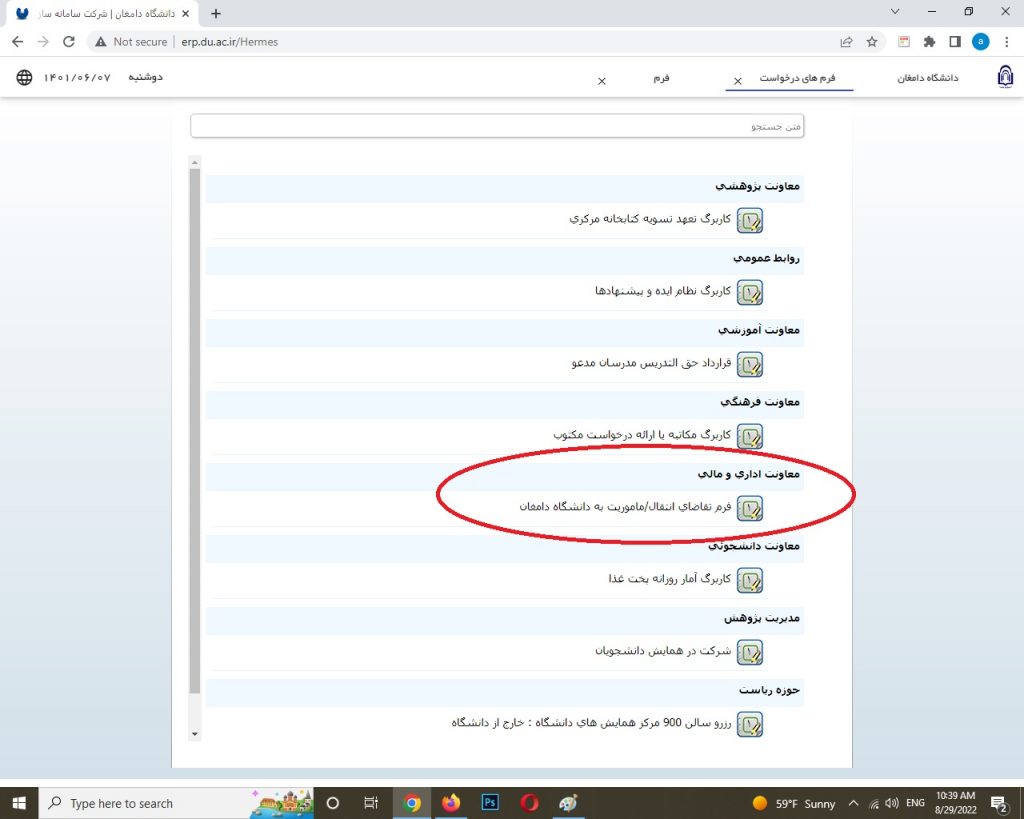Click the scrollbar down arrow of the list

pos(195,734)
